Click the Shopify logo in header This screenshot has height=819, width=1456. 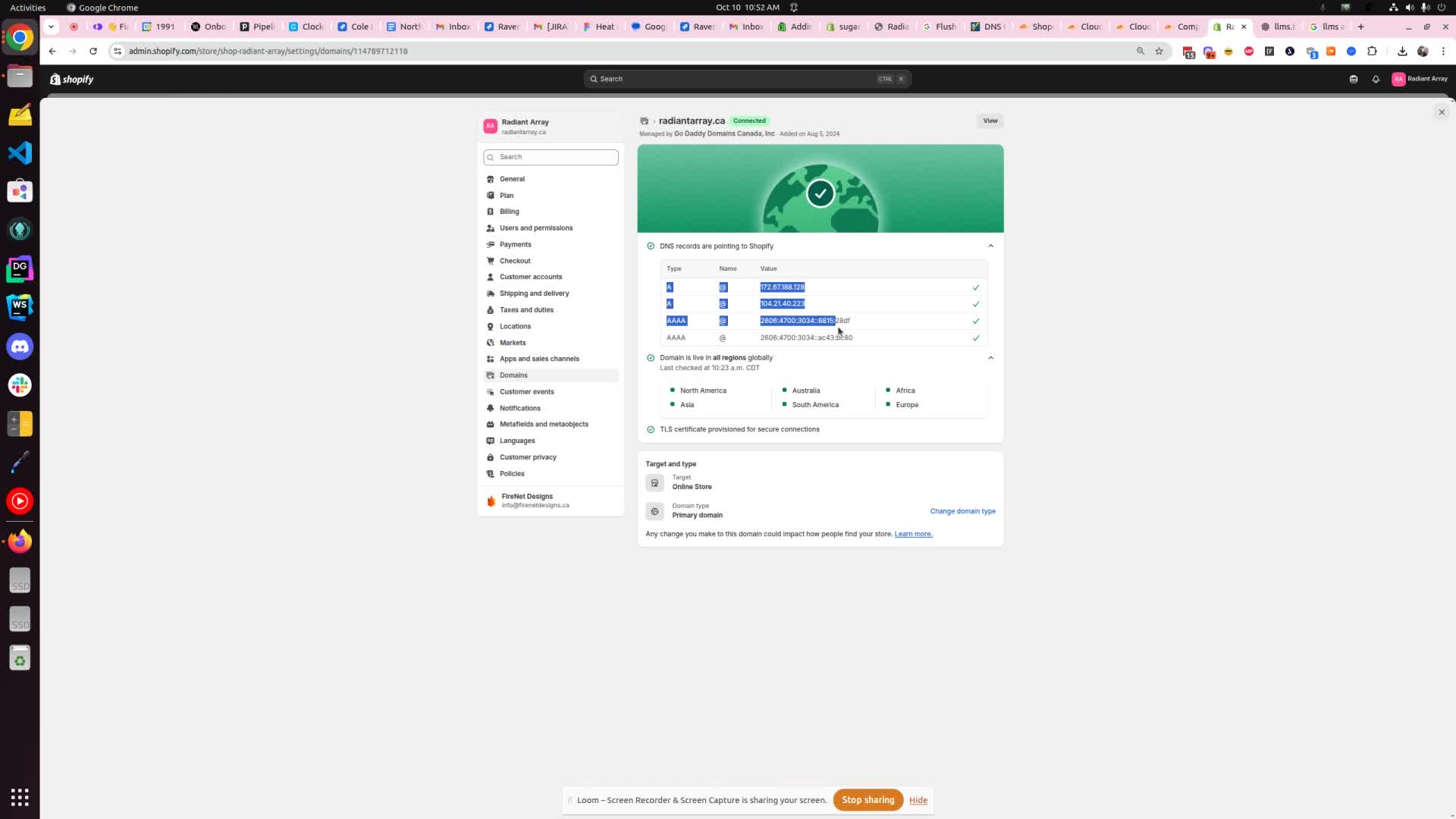point(72,79)
